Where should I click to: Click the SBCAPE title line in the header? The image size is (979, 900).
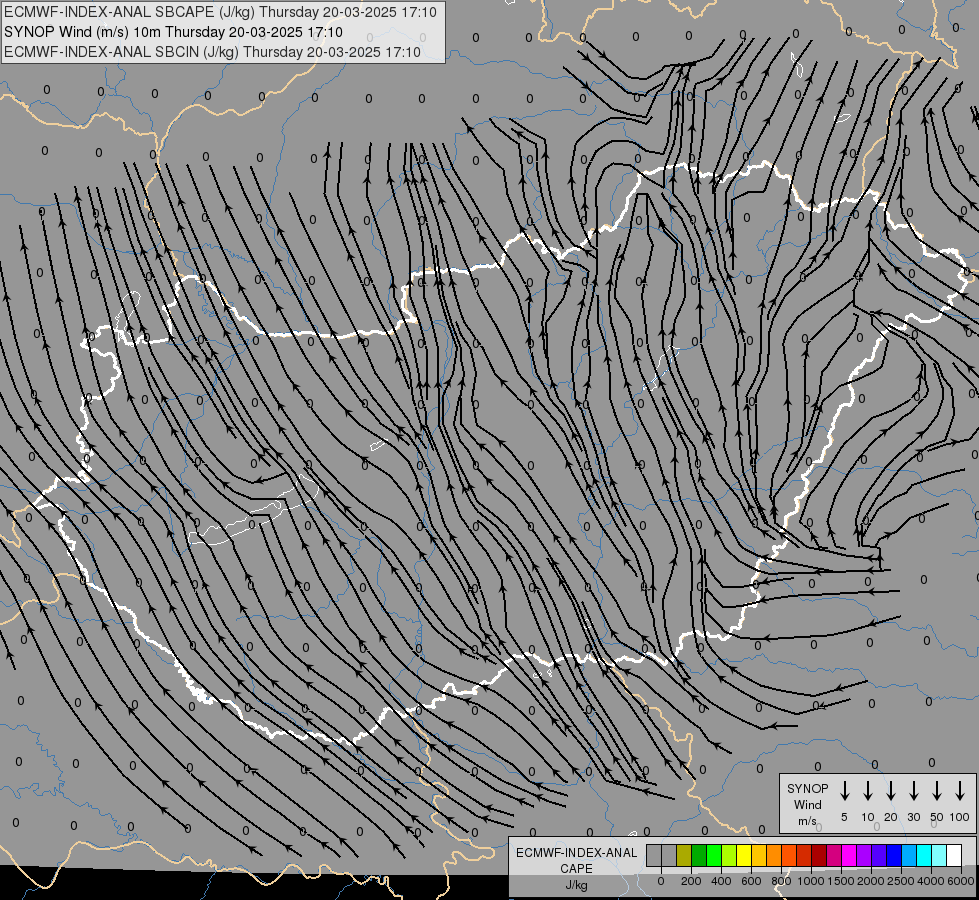(x=220, y=12)
